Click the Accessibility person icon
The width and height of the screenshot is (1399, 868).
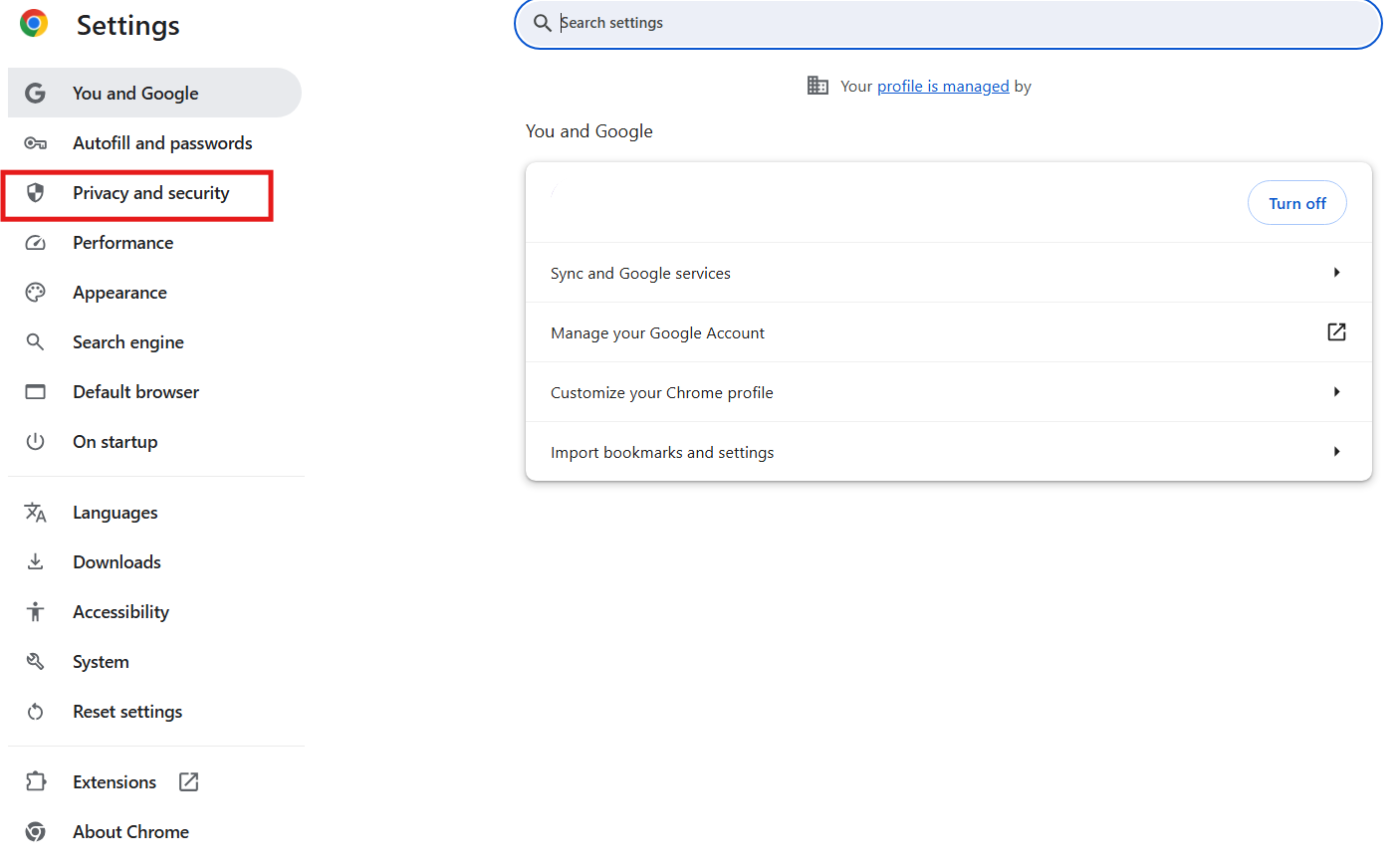[35, 612]
